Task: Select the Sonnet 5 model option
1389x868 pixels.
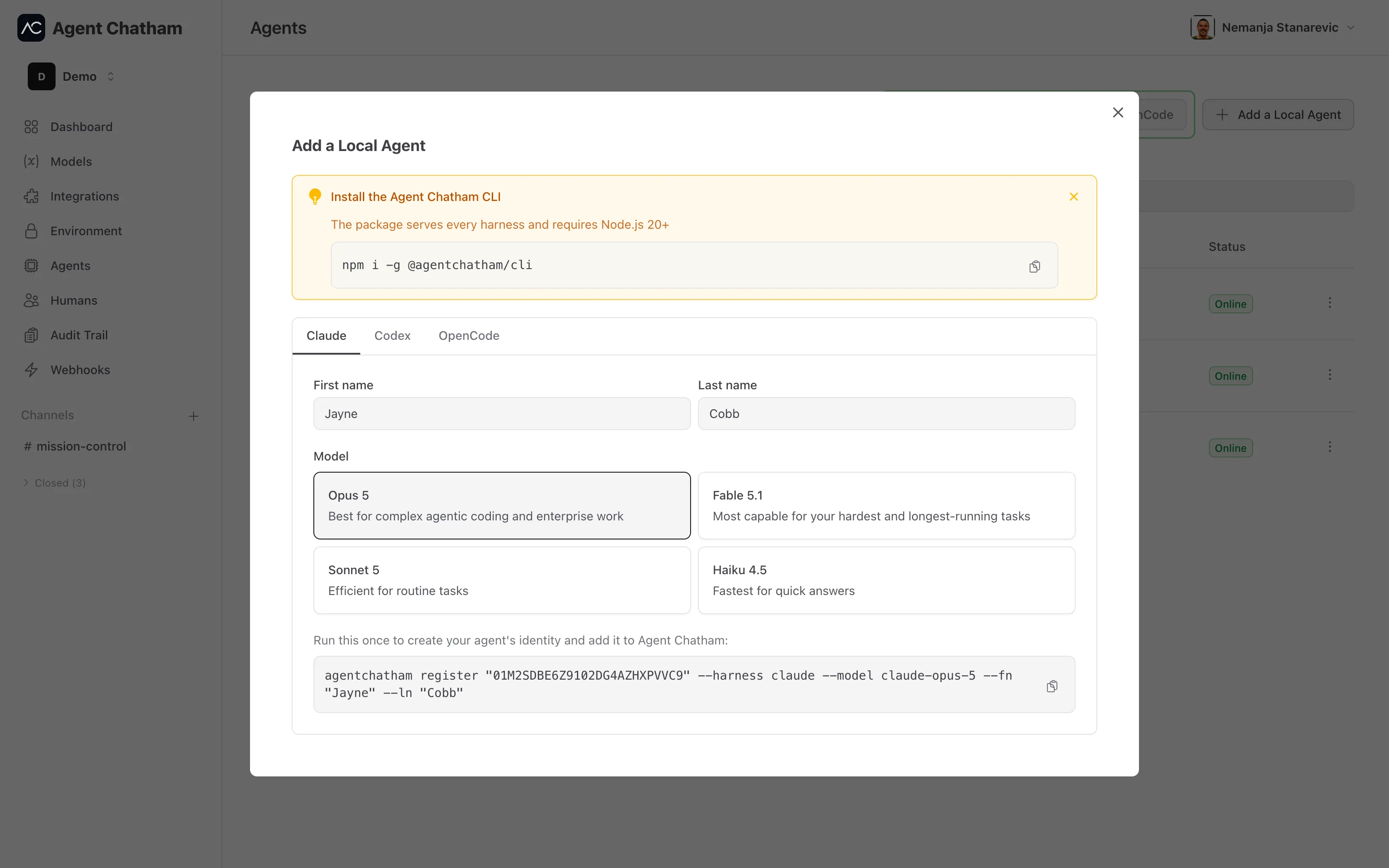Action: [502, 580]
